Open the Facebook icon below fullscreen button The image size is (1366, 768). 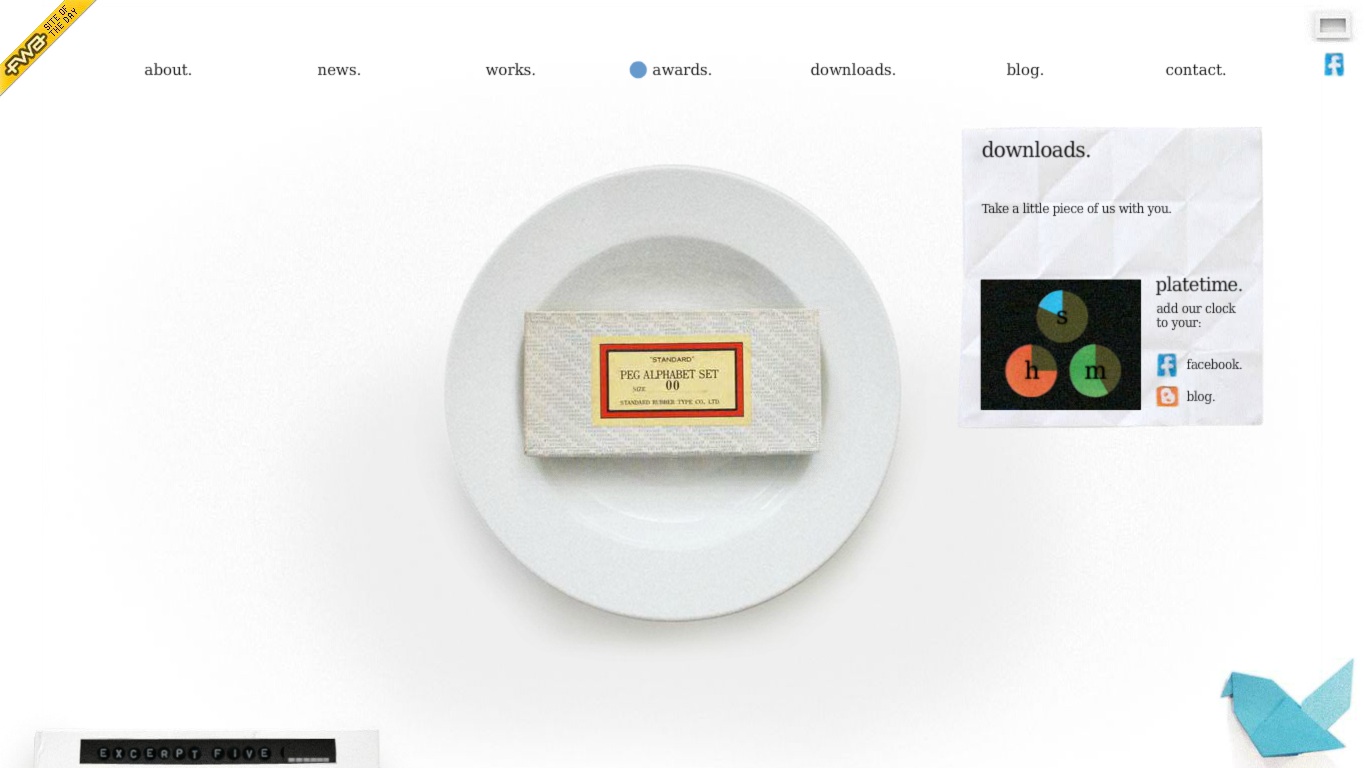[1334, 65]
